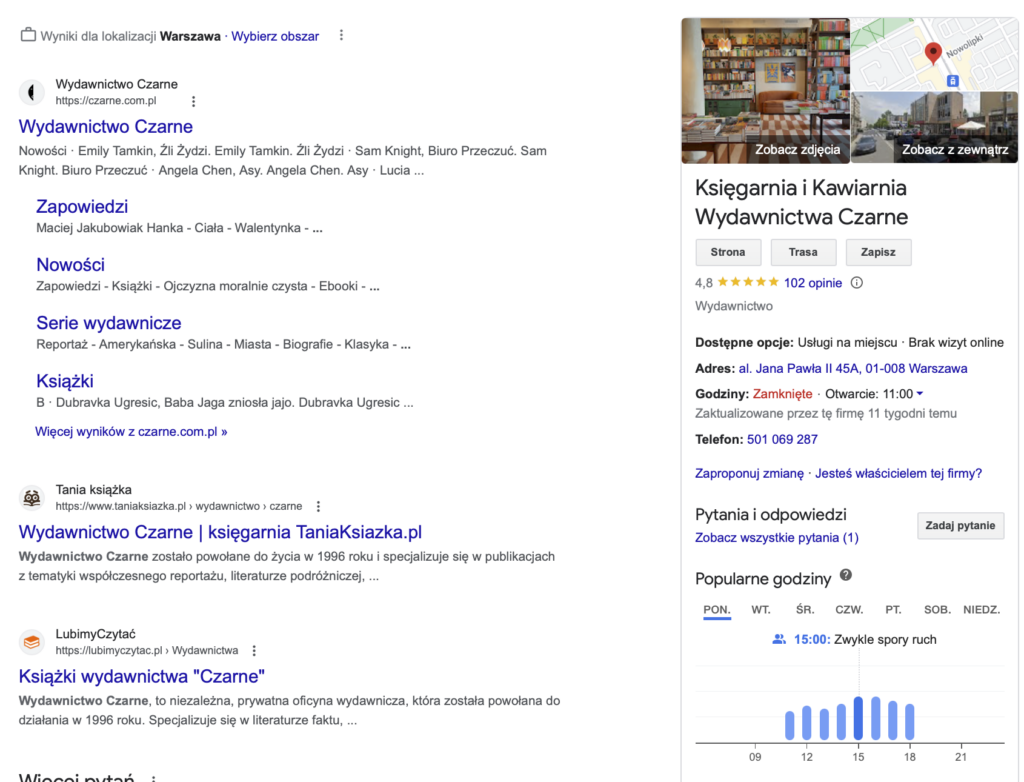Switch to SOB. popular times tab

click(x=937, y=610)
